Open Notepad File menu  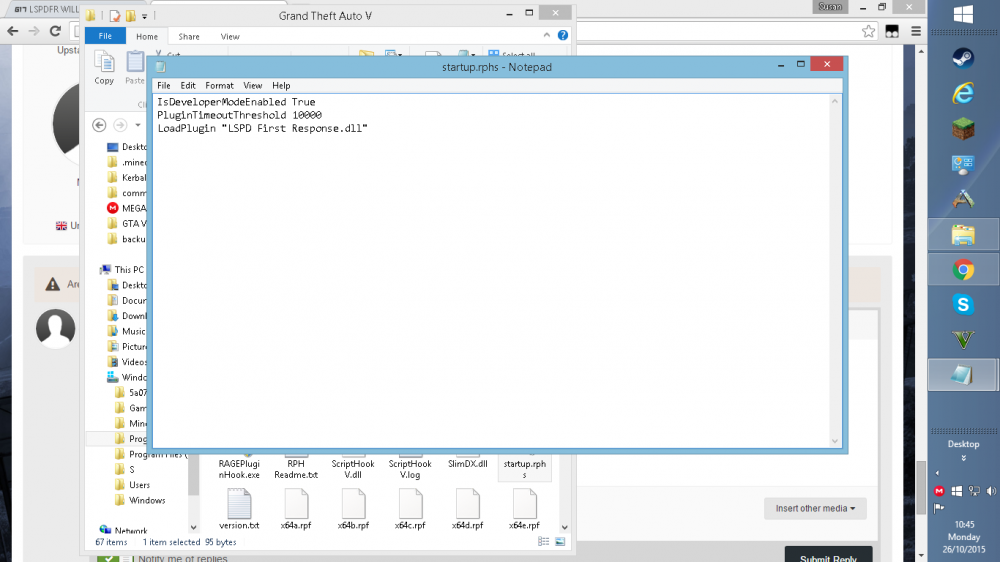(164, 85)
